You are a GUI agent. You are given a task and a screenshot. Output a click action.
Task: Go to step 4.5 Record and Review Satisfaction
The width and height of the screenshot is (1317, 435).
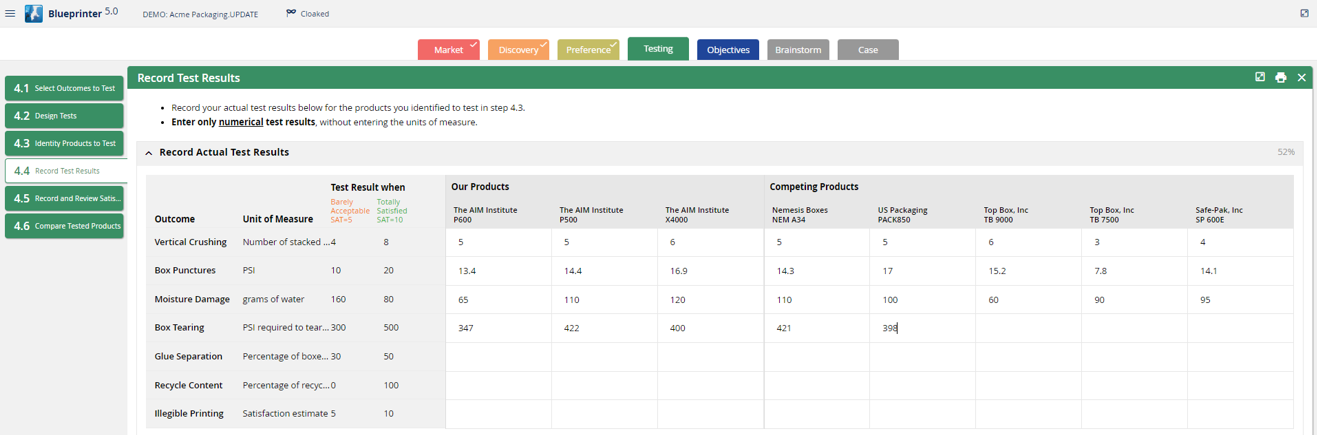pos(64,198)
